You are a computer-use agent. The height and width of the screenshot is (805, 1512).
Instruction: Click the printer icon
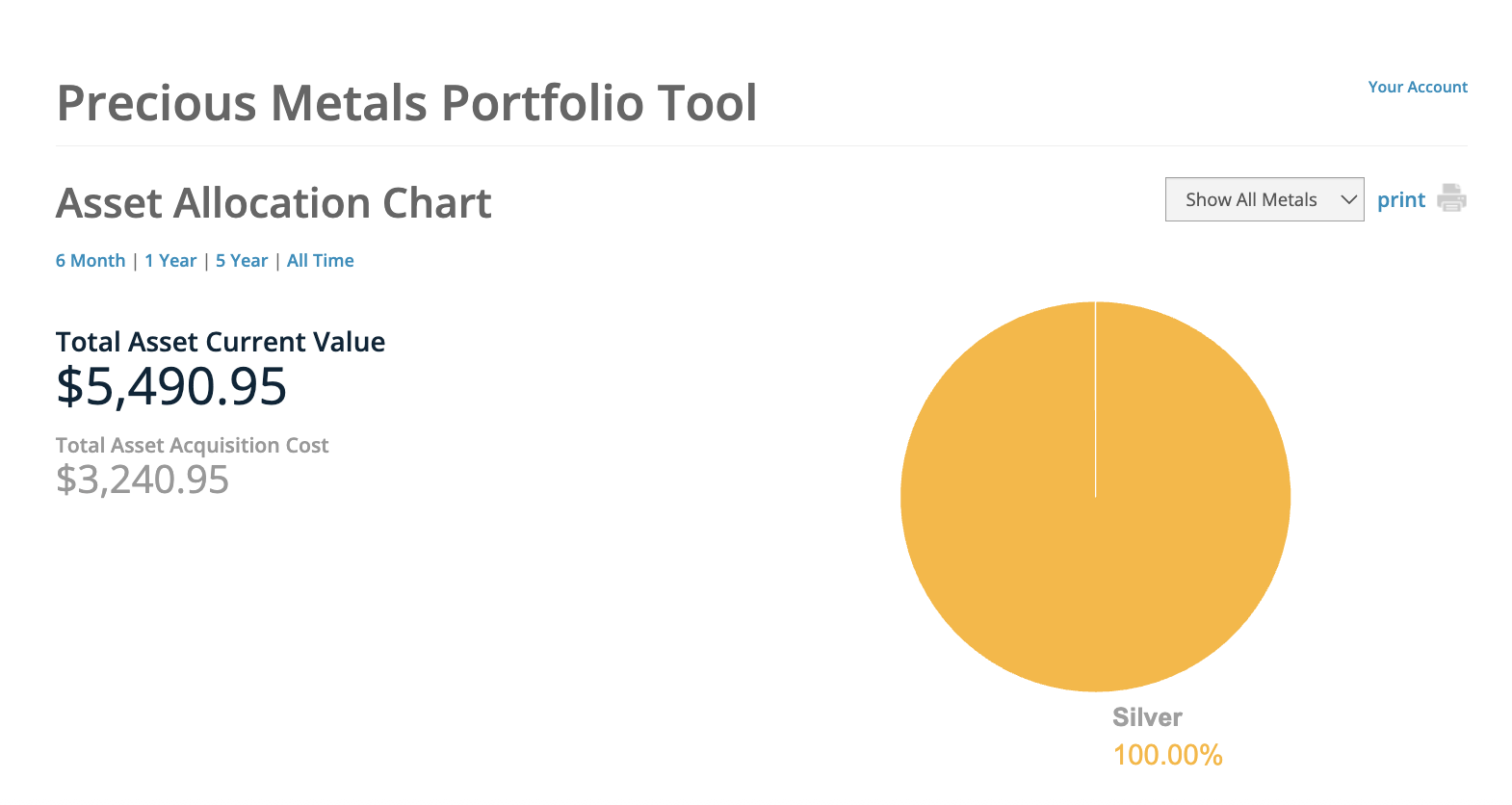pyautogui.click(x=1451, y=198)
